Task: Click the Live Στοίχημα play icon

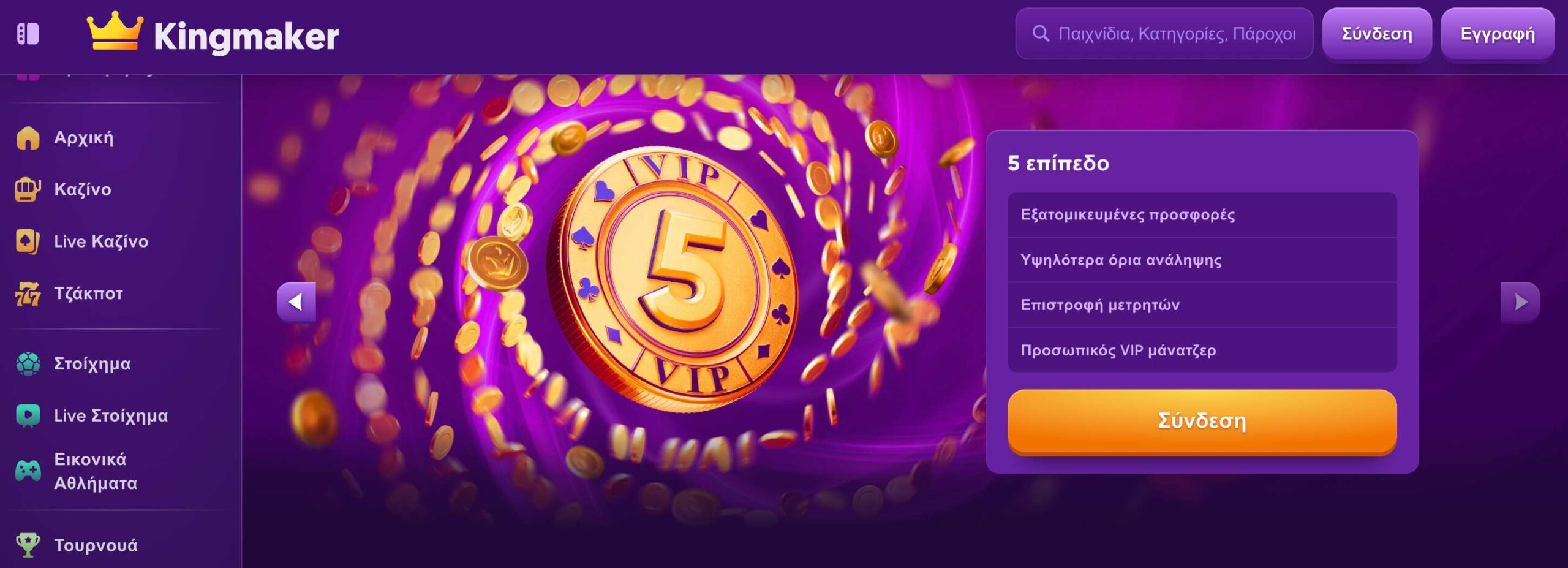Action: pos(28,415)
